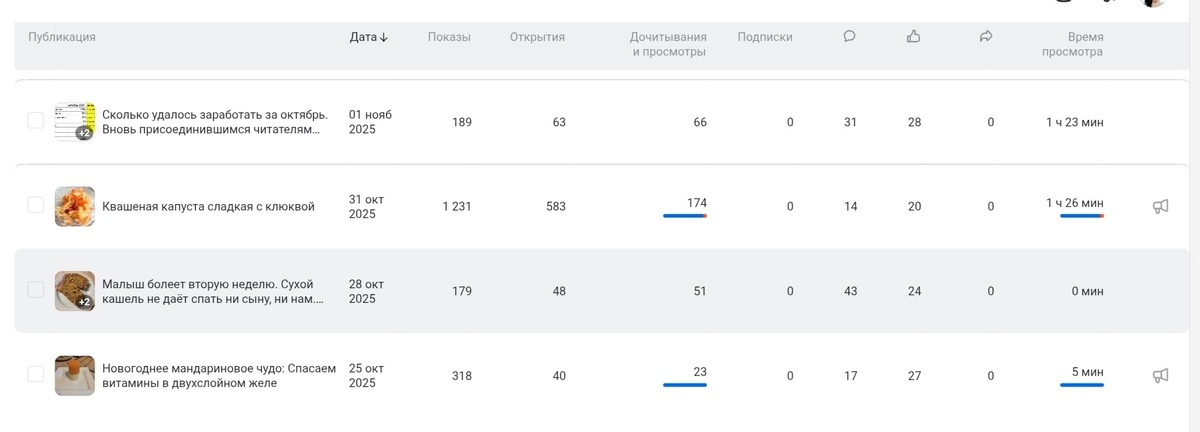
Task: Click the sort arrow next to Дата
Action: [384, 38]
